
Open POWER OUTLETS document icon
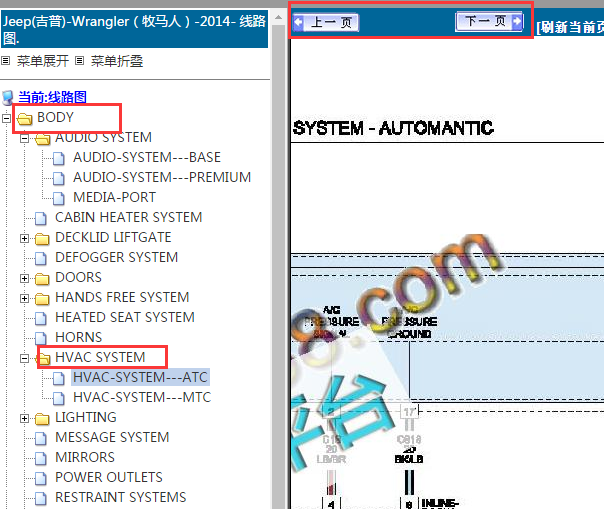(40, 478)
